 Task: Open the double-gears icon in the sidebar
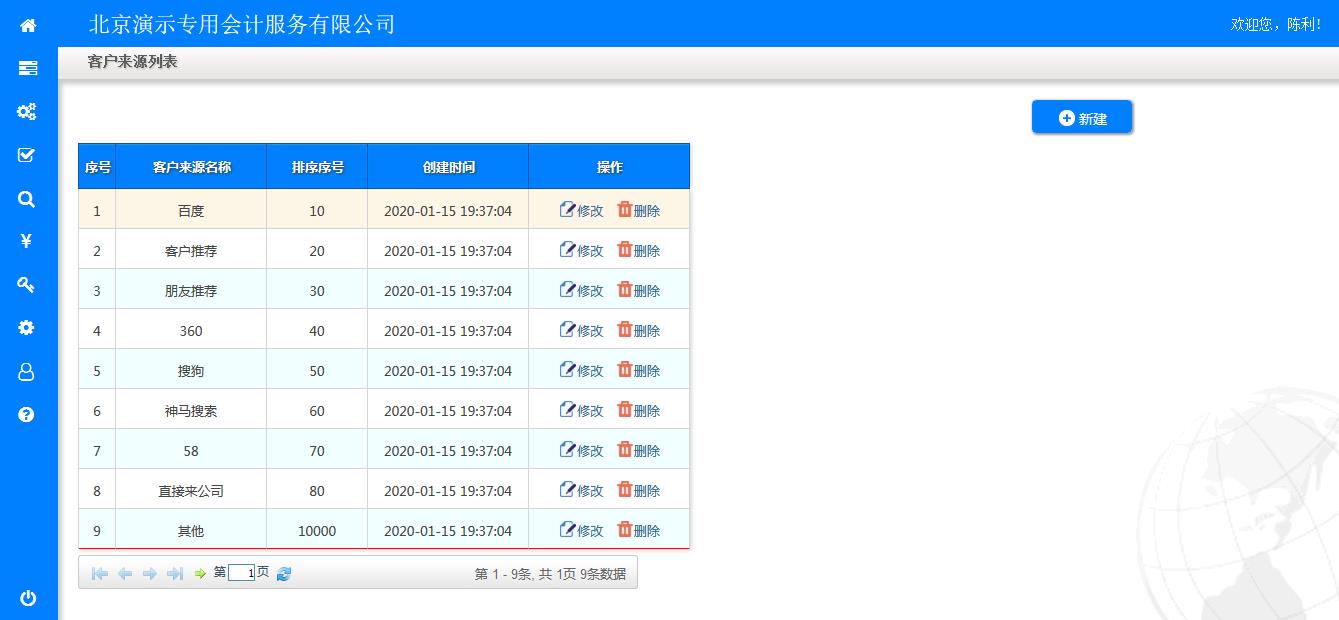(x=27, y=111)
